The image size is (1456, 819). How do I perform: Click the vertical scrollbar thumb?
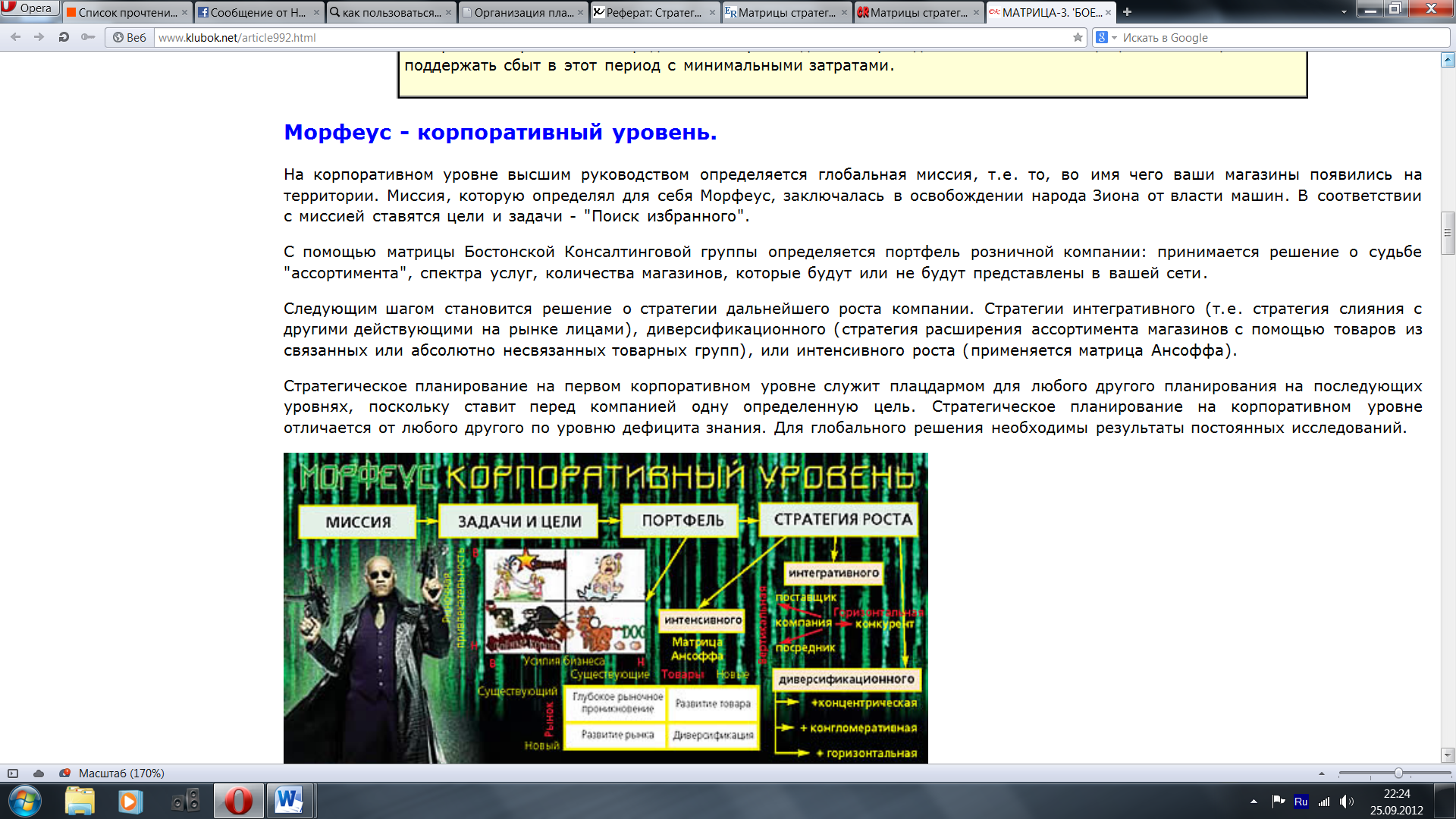[x=1448, y=234]
